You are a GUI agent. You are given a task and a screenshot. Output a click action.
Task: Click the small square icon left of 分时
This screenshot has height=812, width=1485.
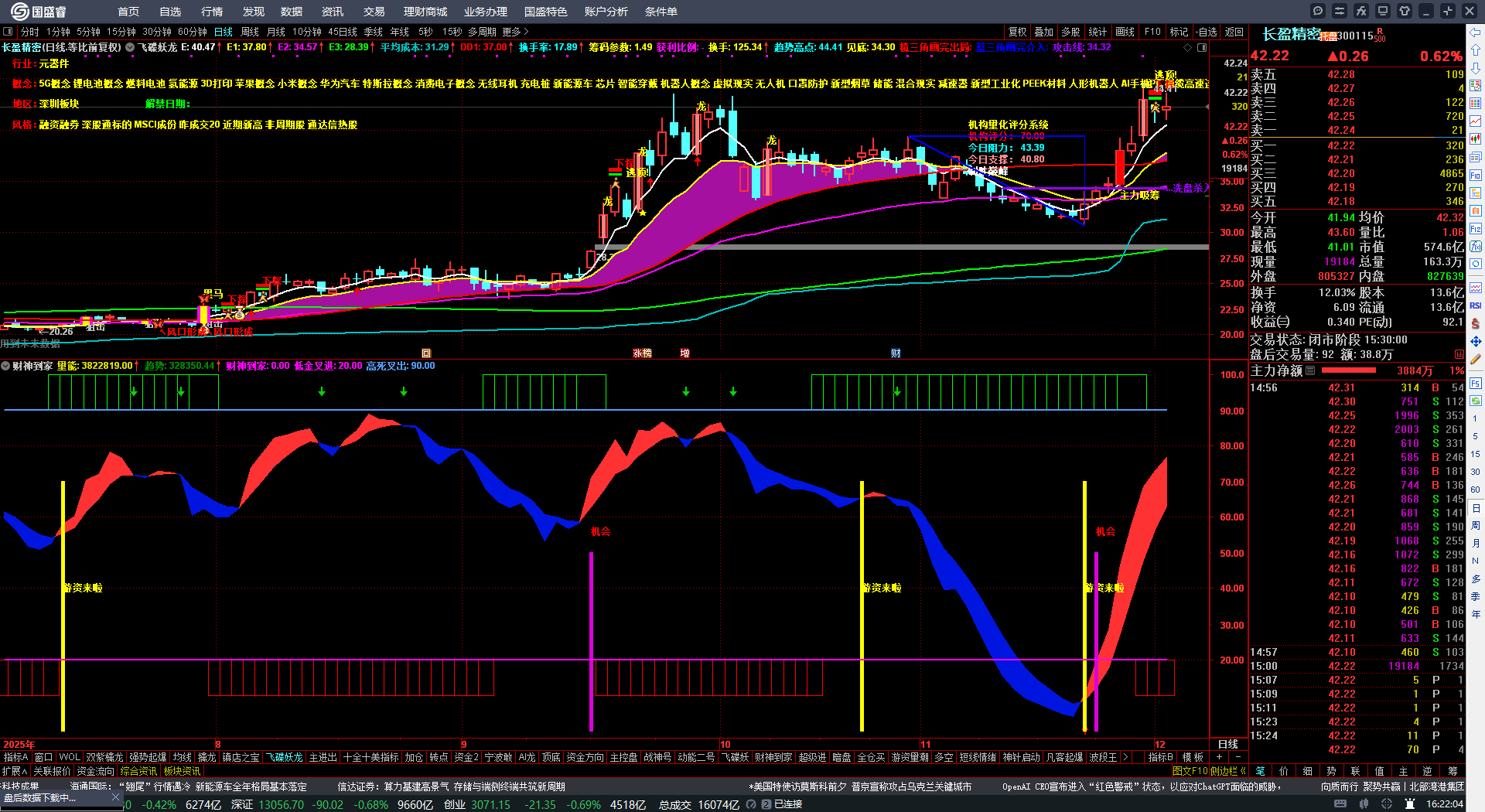pos(8,32)
